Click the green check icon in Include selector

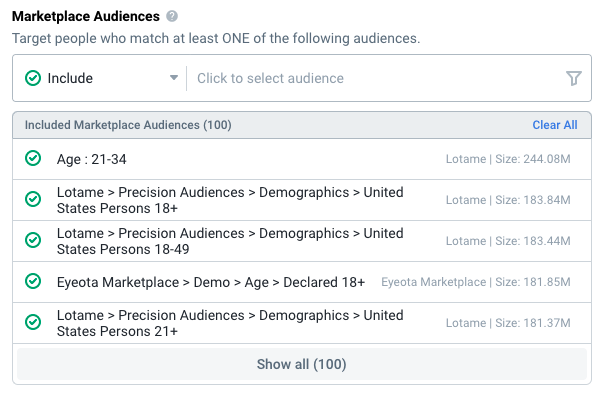(33, 78)
